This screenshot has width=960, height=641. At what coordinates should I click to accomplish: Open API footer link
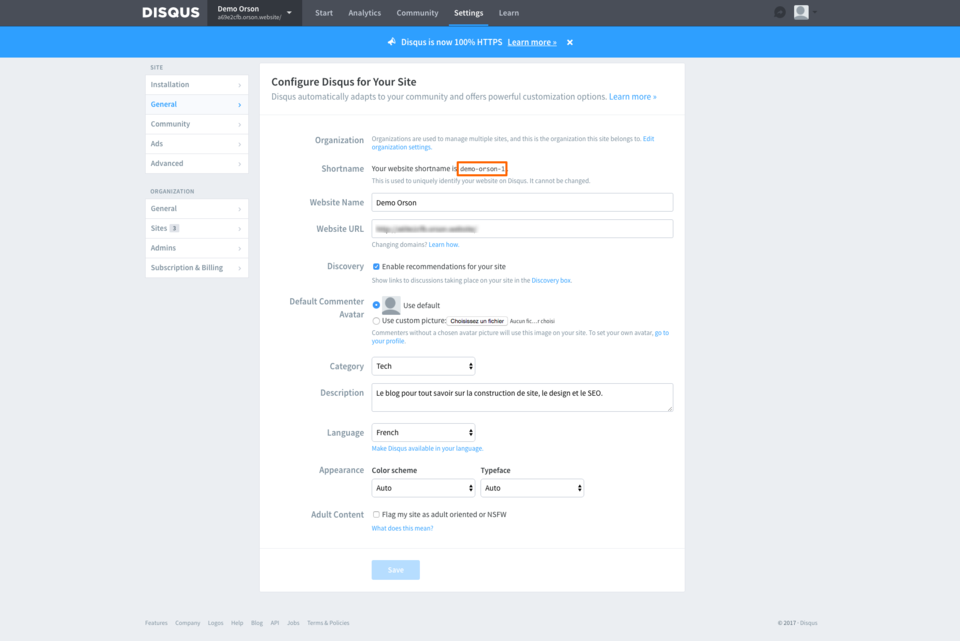coord(275,623)
